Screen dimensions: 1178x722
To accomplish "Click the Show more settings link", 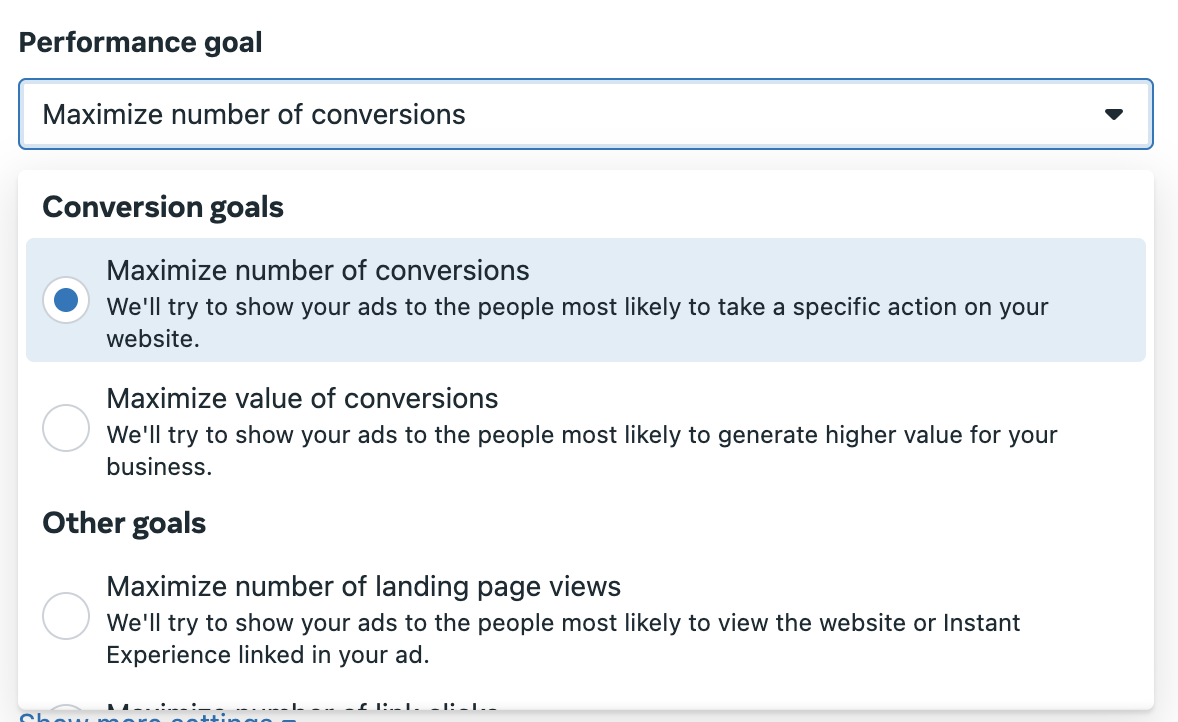I will coord(158,717).
